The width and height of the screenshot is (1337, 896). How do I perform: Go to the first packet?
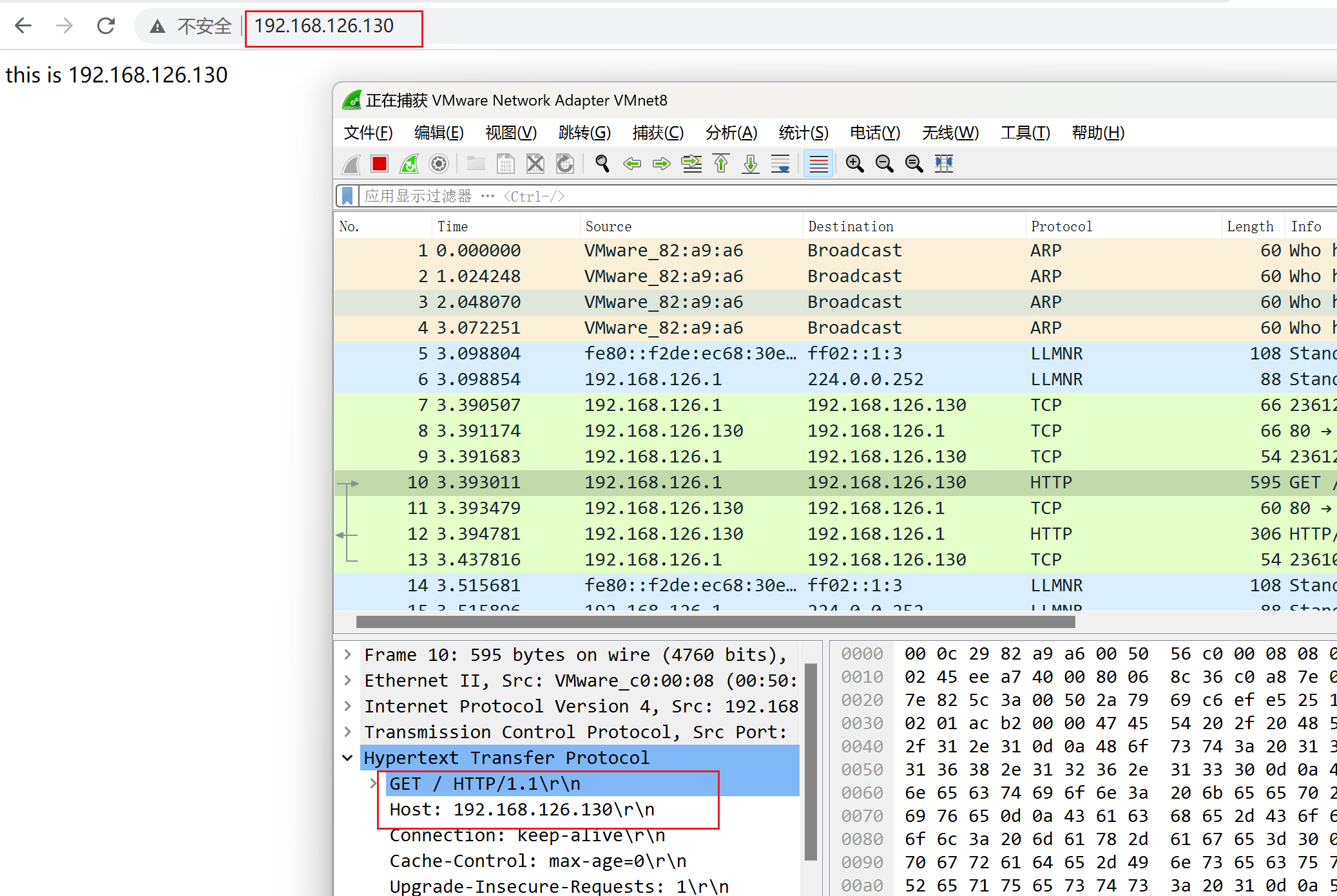721,164
